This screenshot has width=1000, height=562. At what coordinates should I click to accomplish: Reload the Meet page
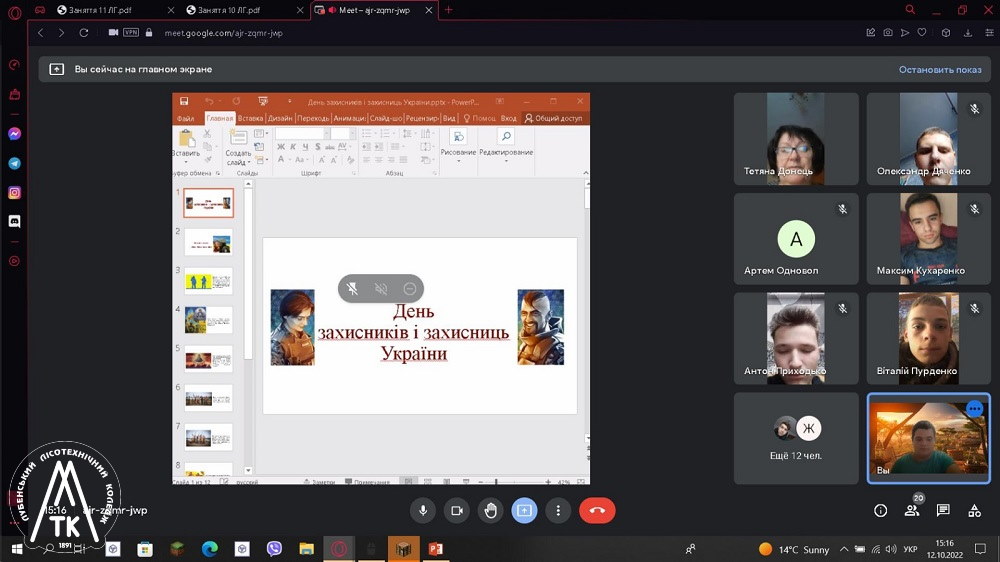pos(84,33)
